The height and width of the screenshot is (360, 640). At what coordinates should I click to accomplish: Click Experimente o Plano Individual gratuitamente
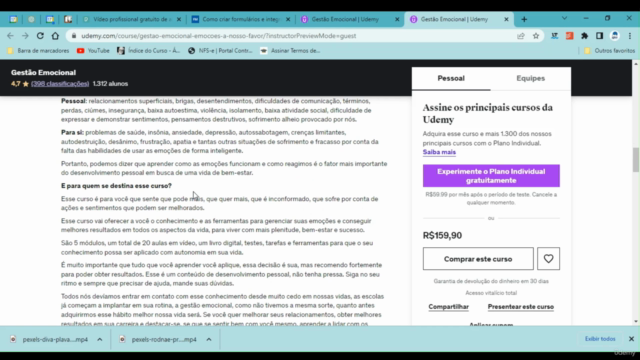click(x=491, y=176)
